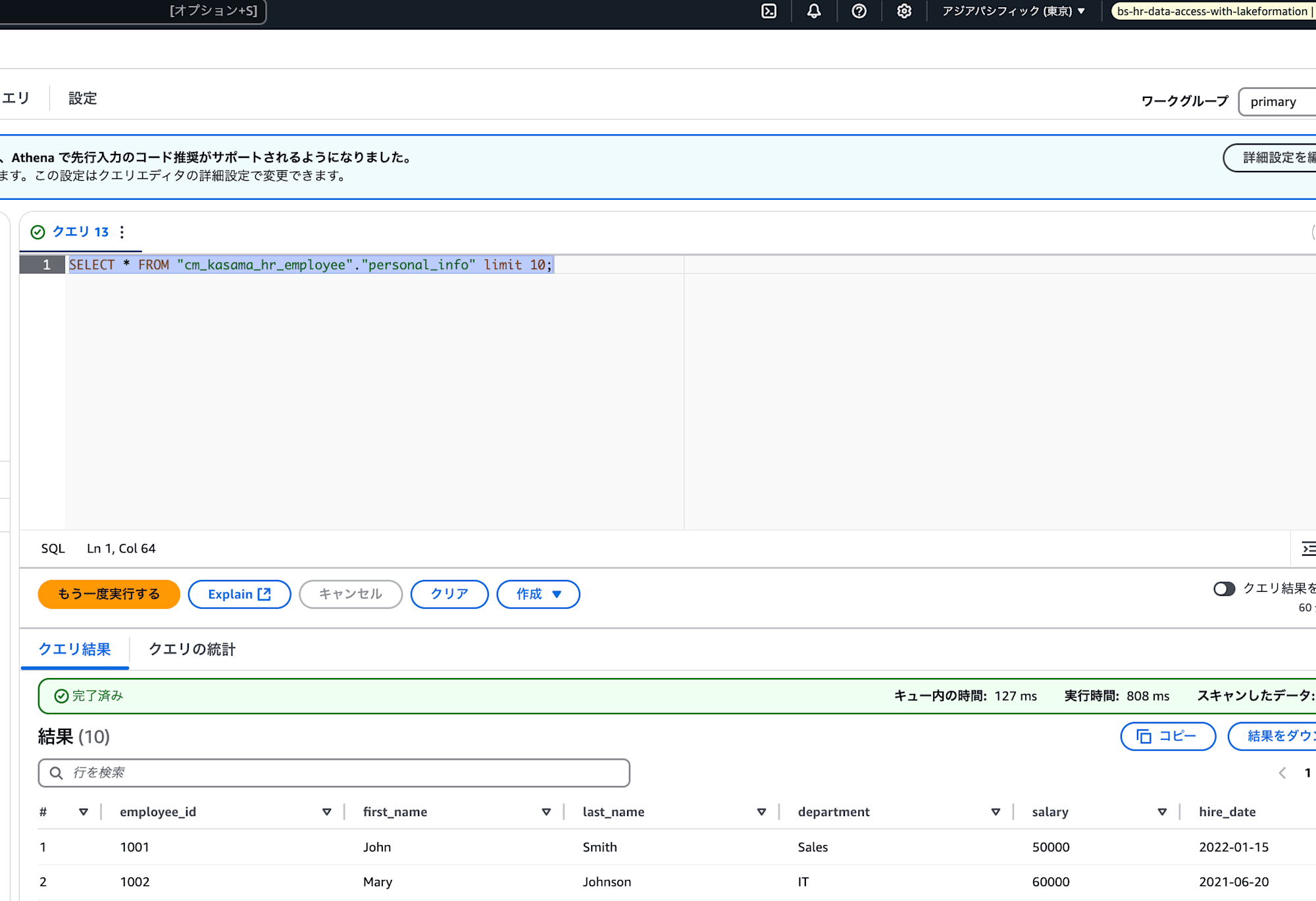This screenshot has height=901, width=1316.
Task: Click the SQL language label in status bar
Action: (53, 549)
